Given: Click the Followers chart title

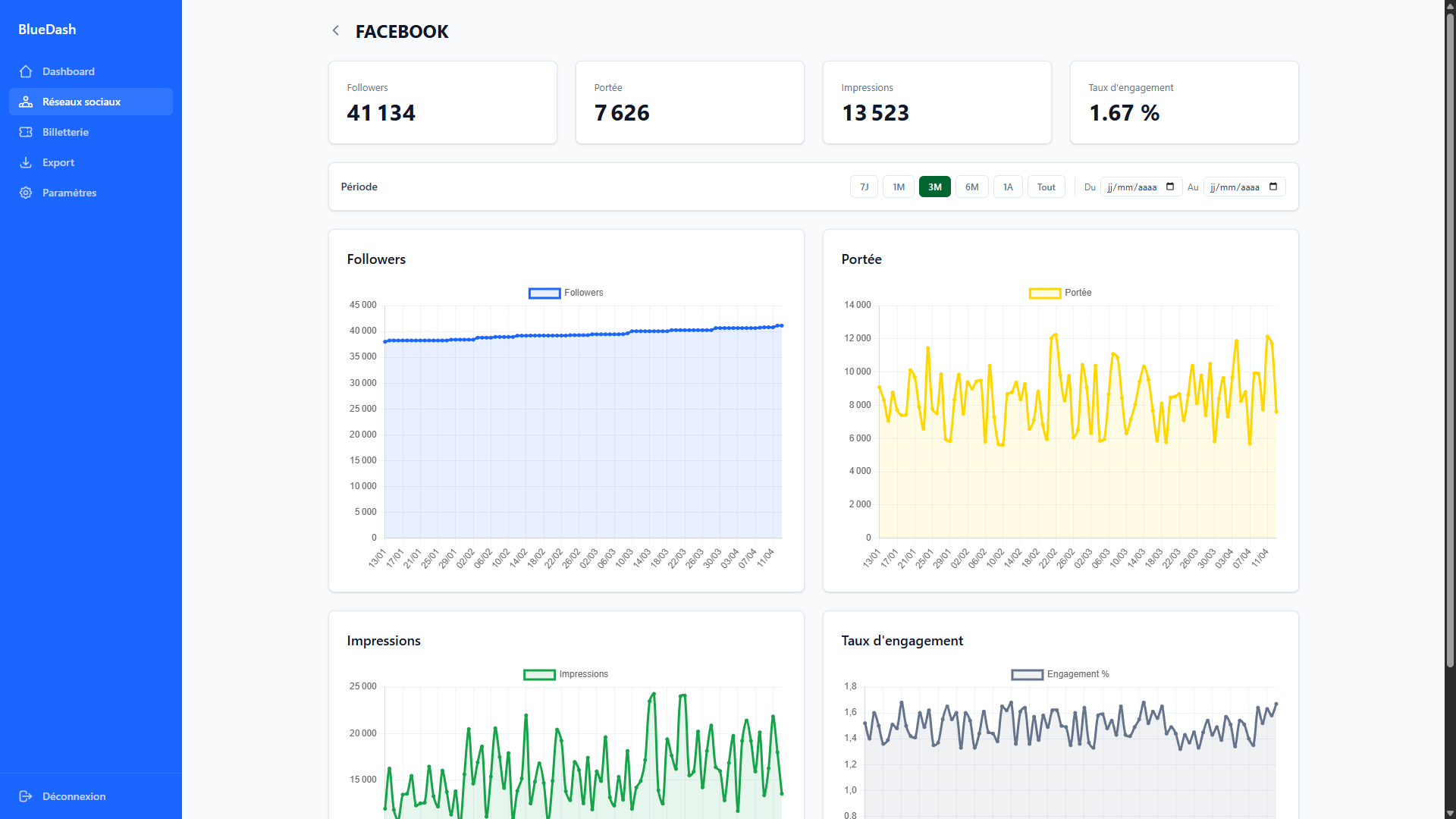Looking at the screenshot, I should (376, 259).
